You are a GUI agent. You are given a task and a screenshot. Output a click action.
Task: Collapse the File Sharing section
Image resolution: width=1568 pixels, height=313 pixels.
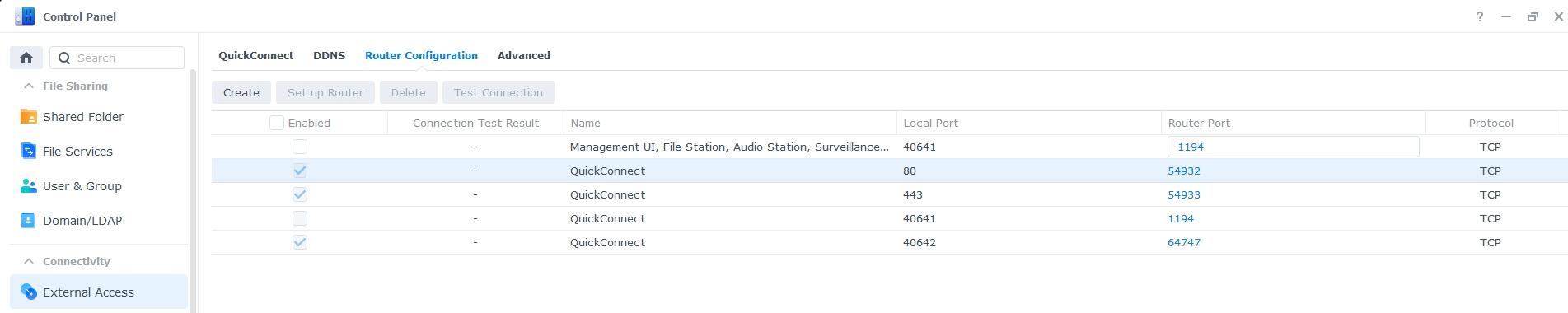click(29, 86)
